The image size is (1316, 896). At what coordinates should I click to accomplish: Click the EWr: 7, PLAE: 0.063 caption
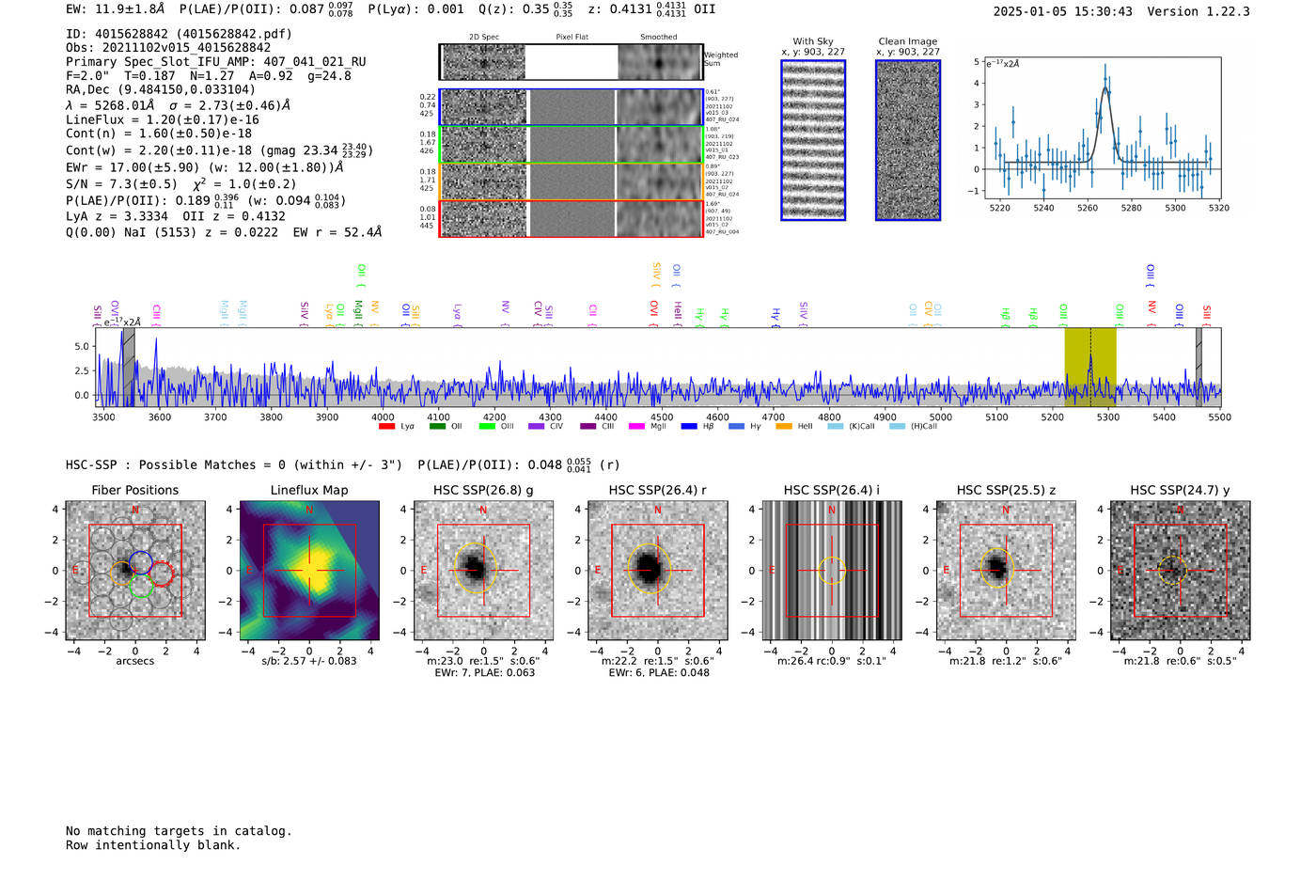[x=483, y=672]
